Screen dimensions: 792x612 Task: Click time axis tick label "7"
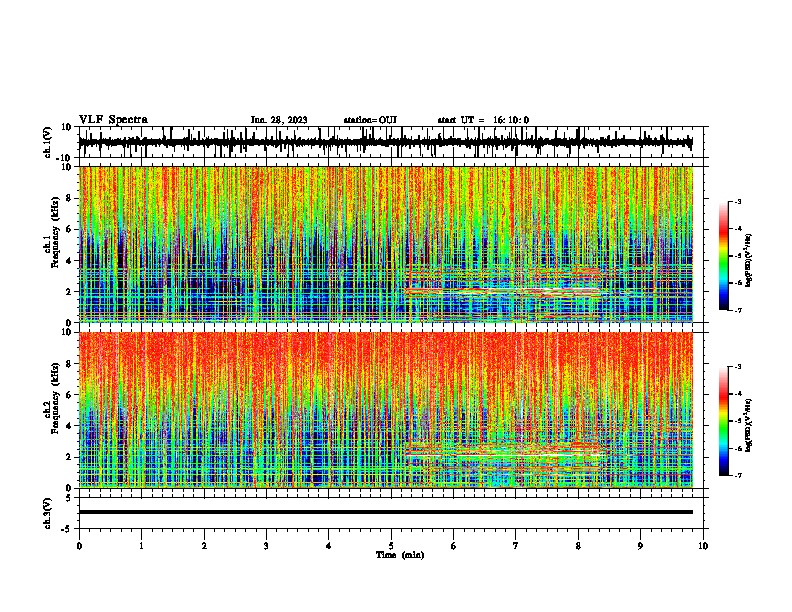tap(516, 546)
